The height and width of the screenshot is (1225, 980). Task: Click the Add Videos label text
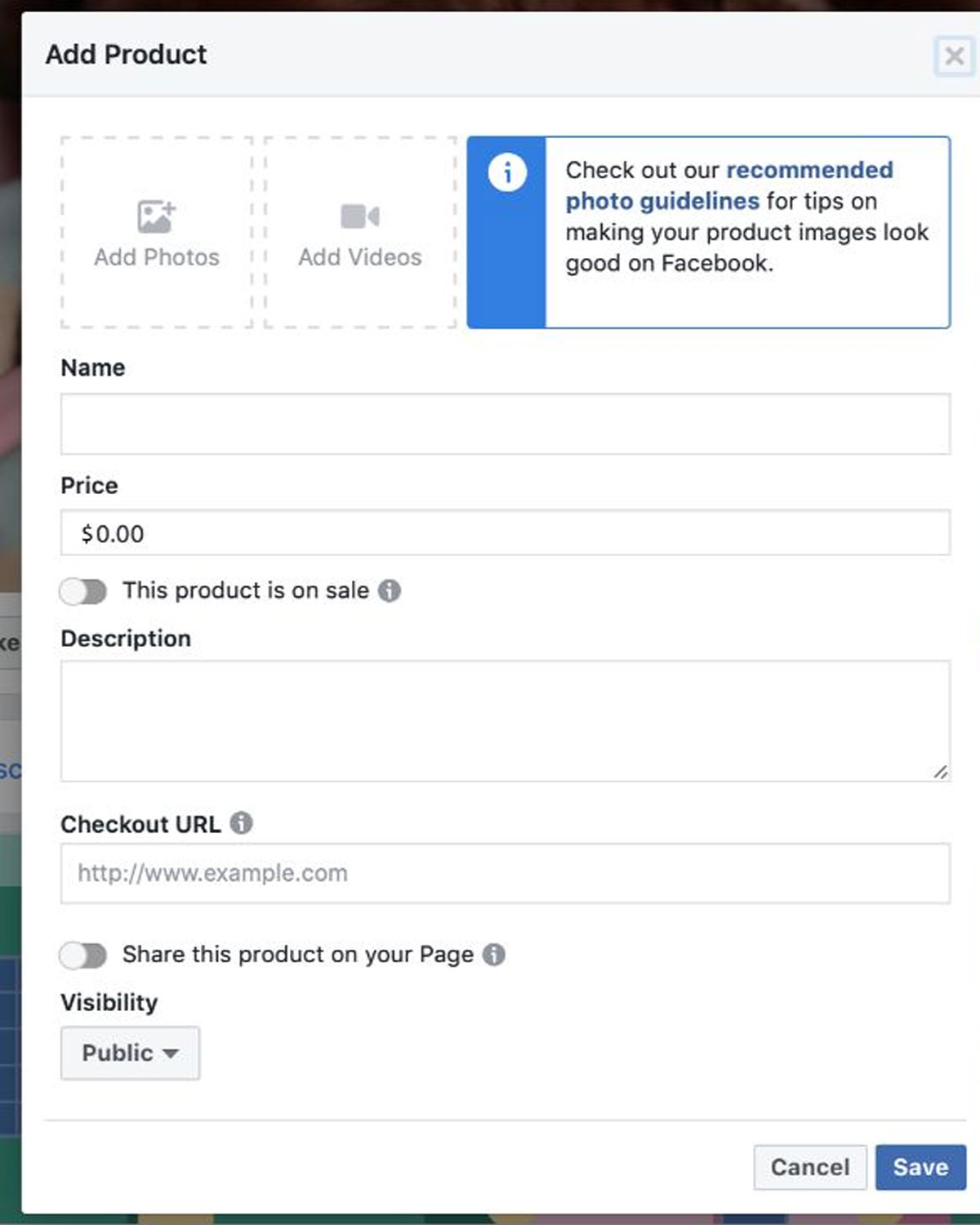(x=360, y=257)
